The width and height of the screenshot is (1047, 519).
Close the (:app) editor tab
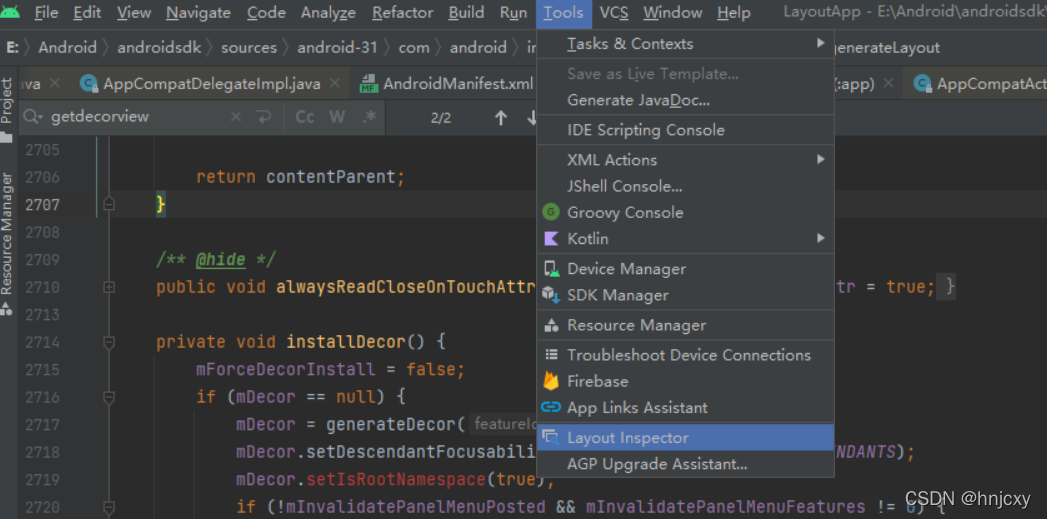tap(888, 83)
